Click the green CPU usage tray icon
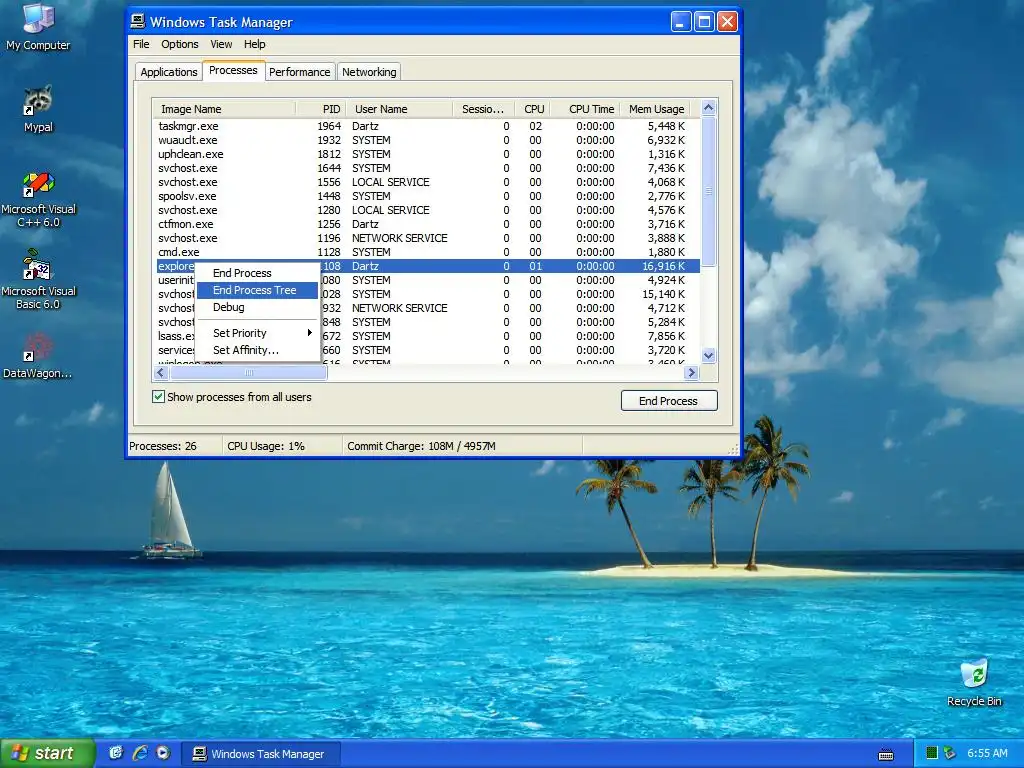This screenshot has height=768, width=1024. pos(932,753)
